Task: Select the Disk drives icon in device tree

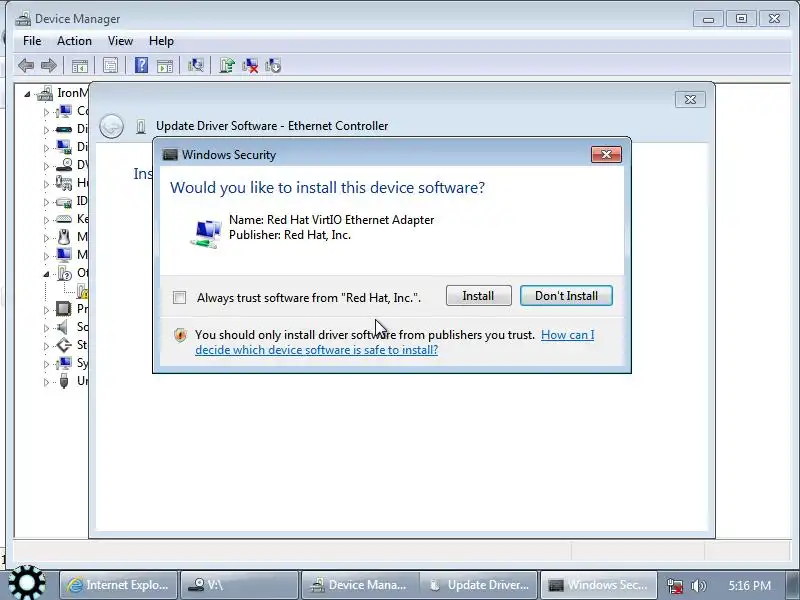Action: (x=64, y=129)
